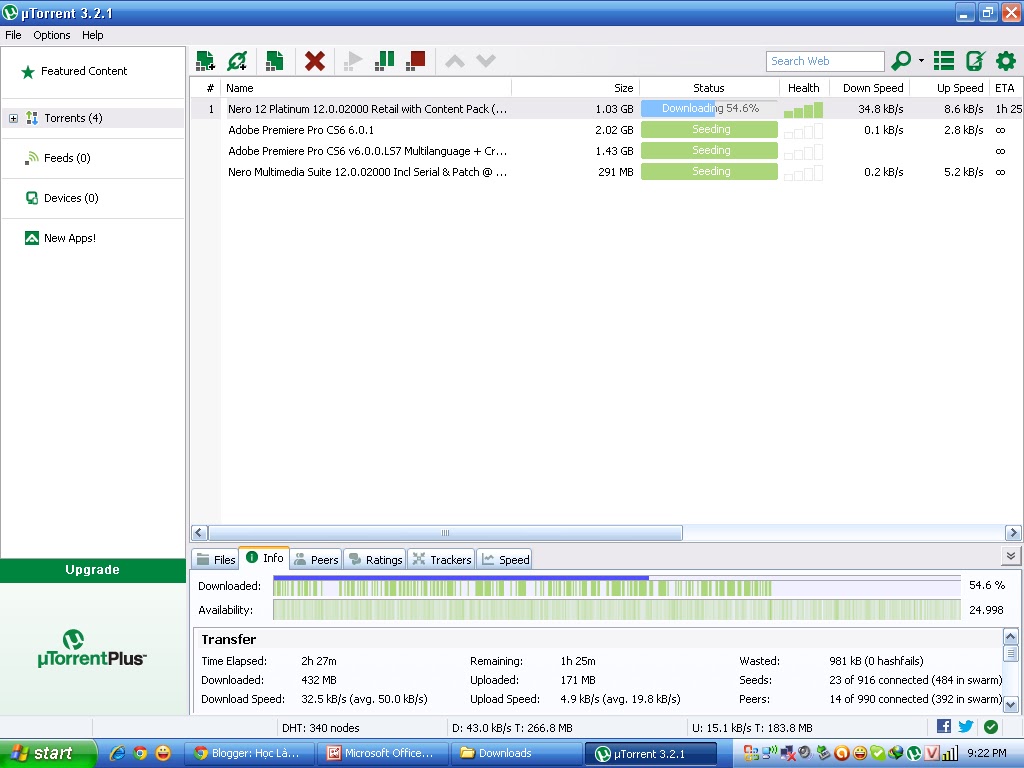Remove torrent with the red X icon
1024x768 pixels.
pos(315,61)
